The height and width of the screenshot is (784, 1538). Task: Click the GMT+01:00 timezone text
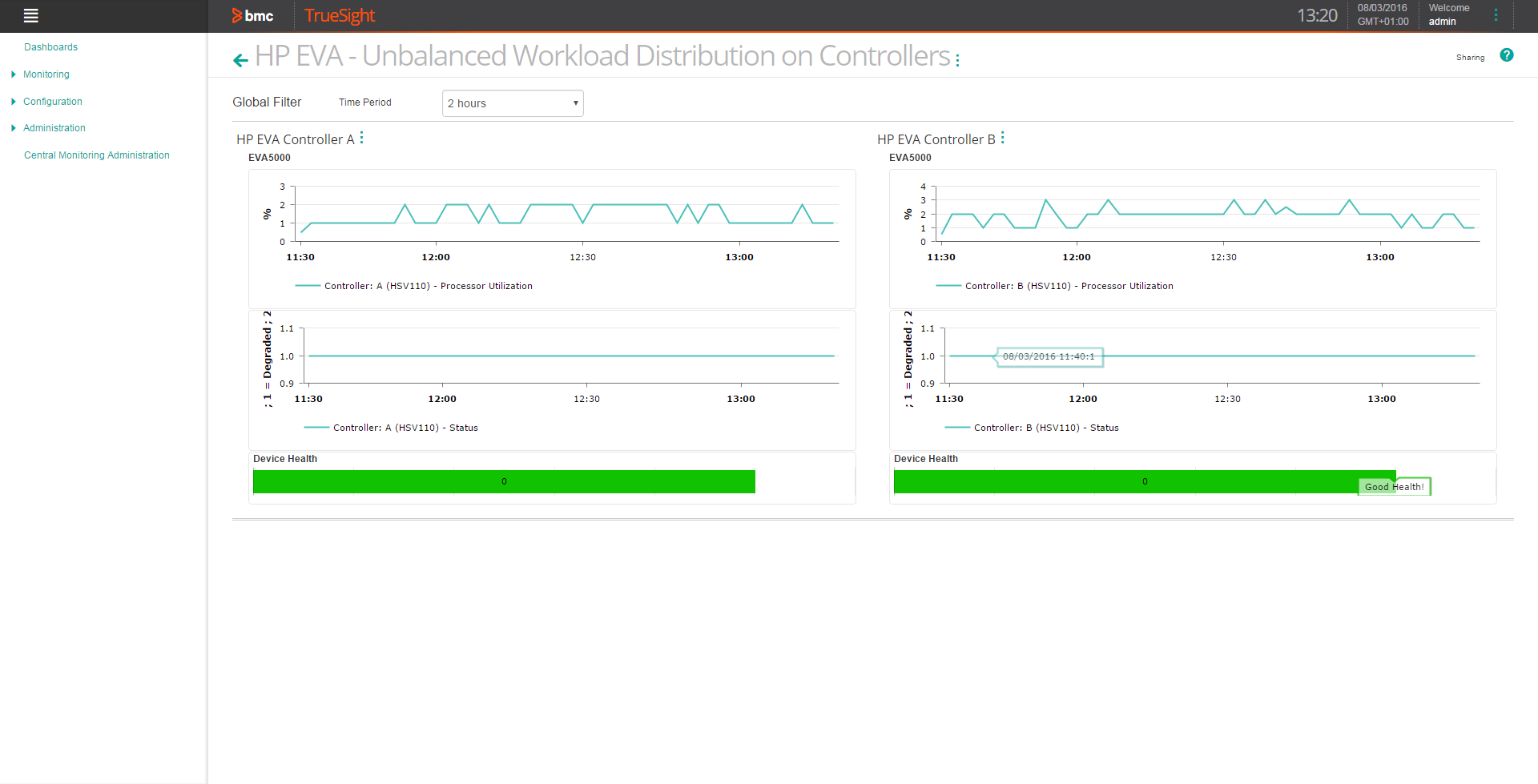coord(1383,22)
